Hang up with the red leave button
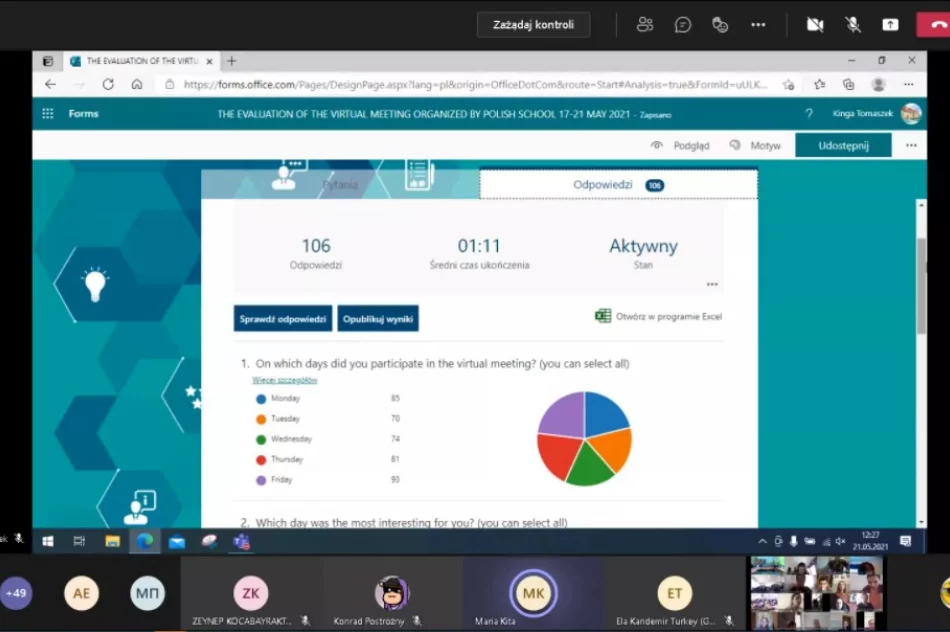The image size is (950, 632). 933,25
